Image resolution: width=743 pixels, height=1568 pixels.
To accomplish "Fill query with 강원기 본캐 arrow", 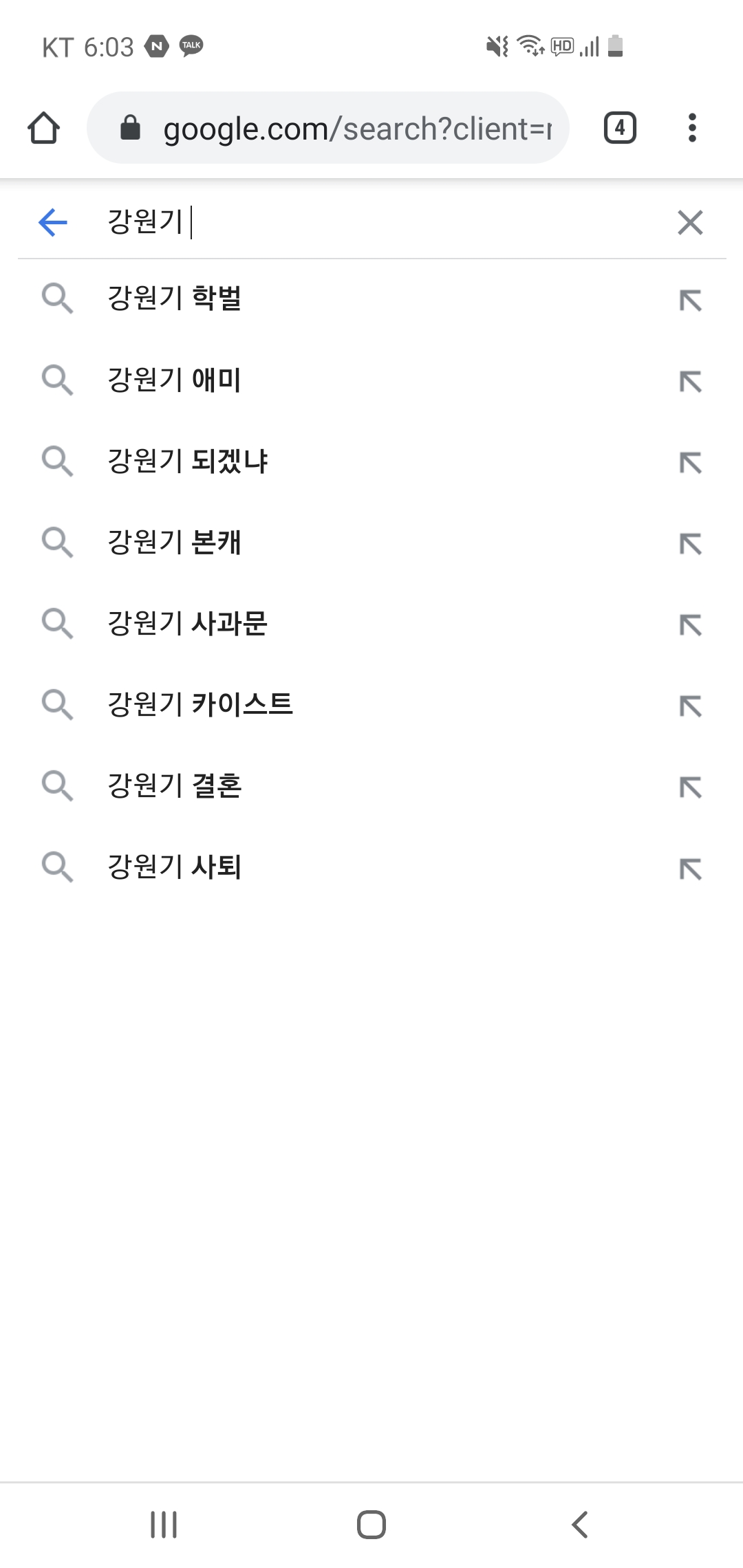I will 690,543.
